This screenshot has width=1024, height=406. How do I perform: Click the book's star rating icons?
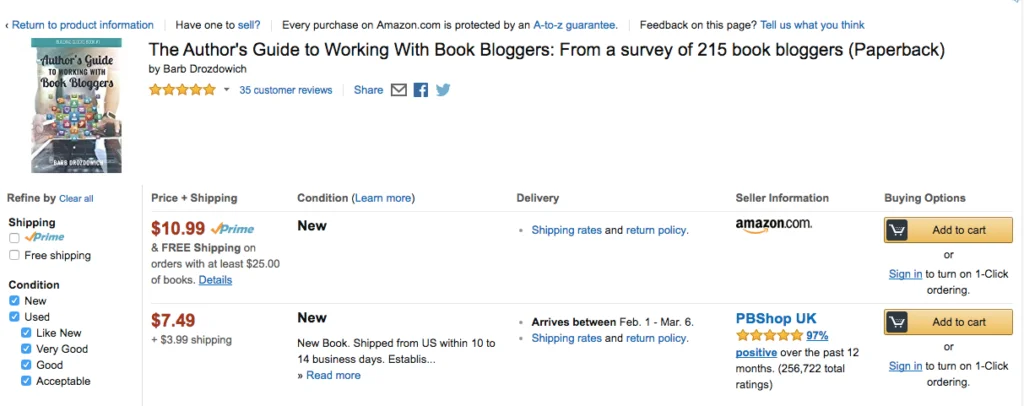point(182,90)
